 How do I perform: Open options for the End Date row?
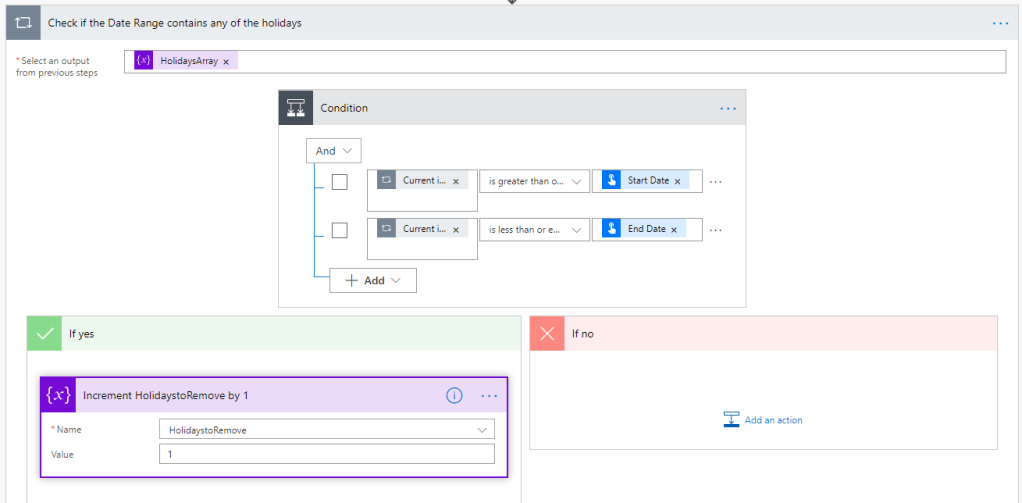coord(715,230)
